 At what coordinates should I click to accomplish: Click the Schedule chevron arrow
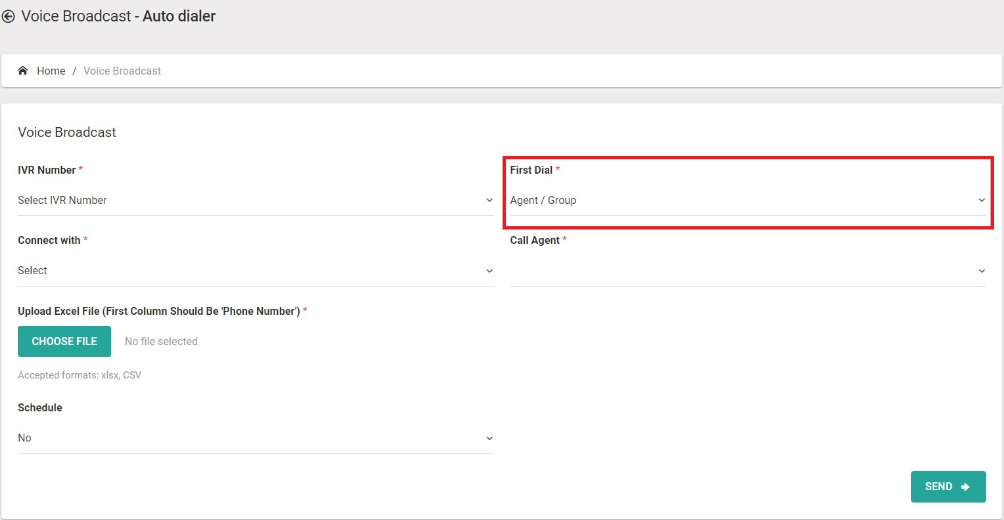[x=489, y=439]
